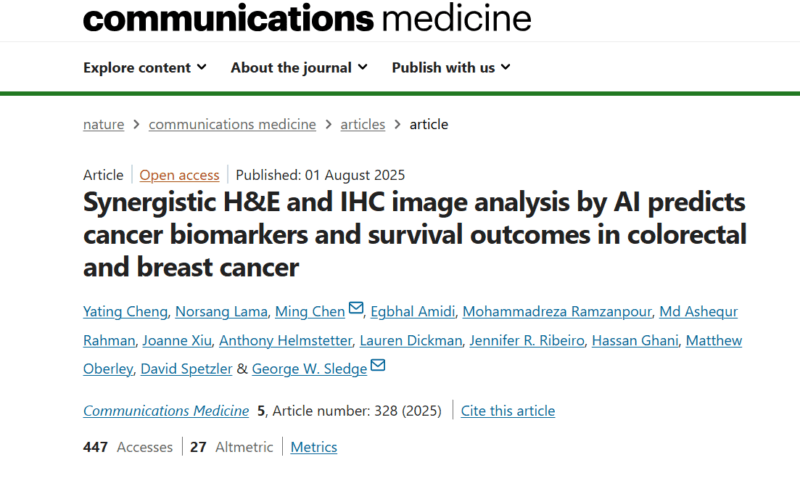Open the Communications Medicine journal link in citation

[166, 411]
